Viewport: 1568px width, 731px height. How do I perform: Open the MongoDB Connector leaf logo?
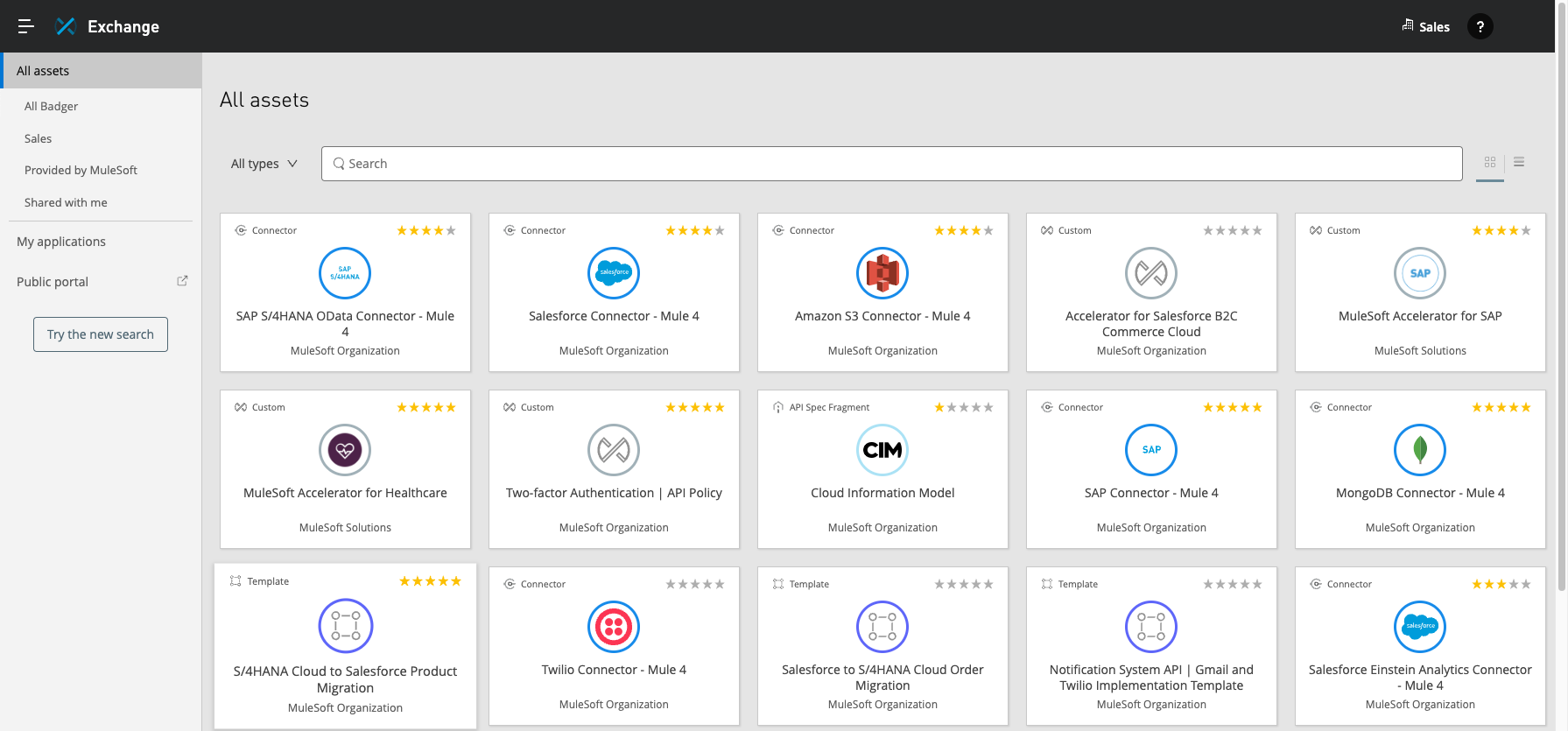coord(1420,450)
